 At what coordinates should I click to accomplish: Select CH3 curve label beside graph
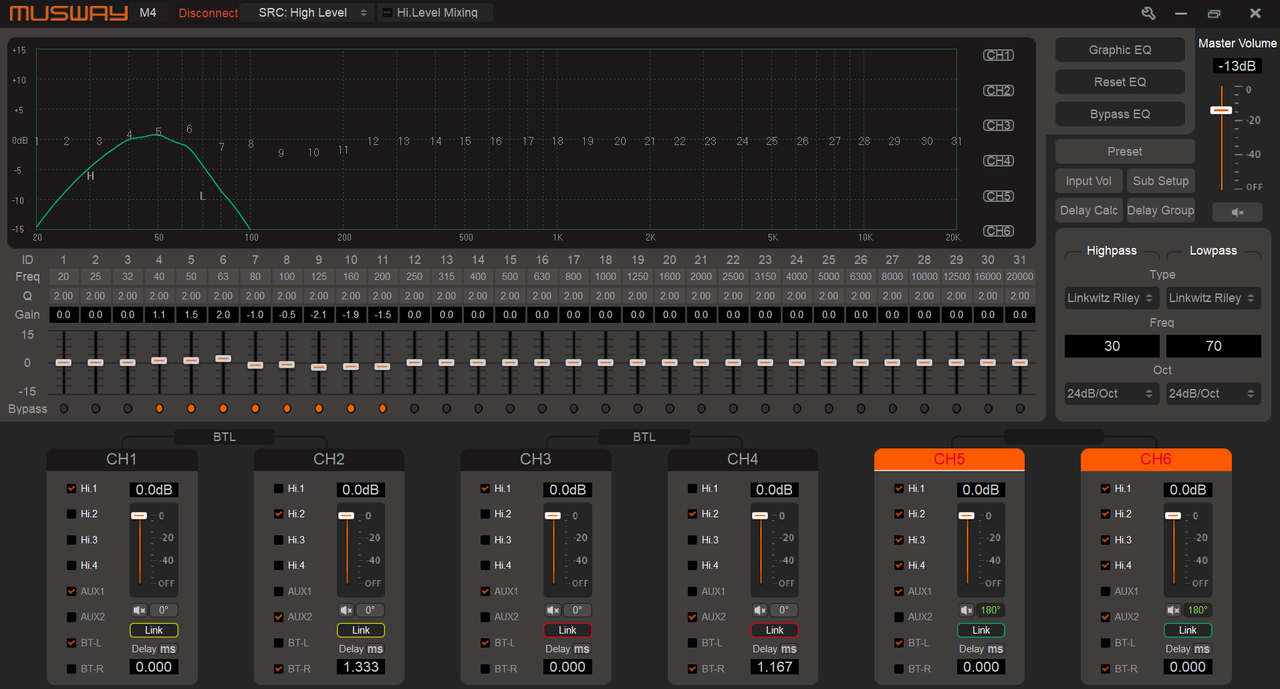(x=998, y=125)
